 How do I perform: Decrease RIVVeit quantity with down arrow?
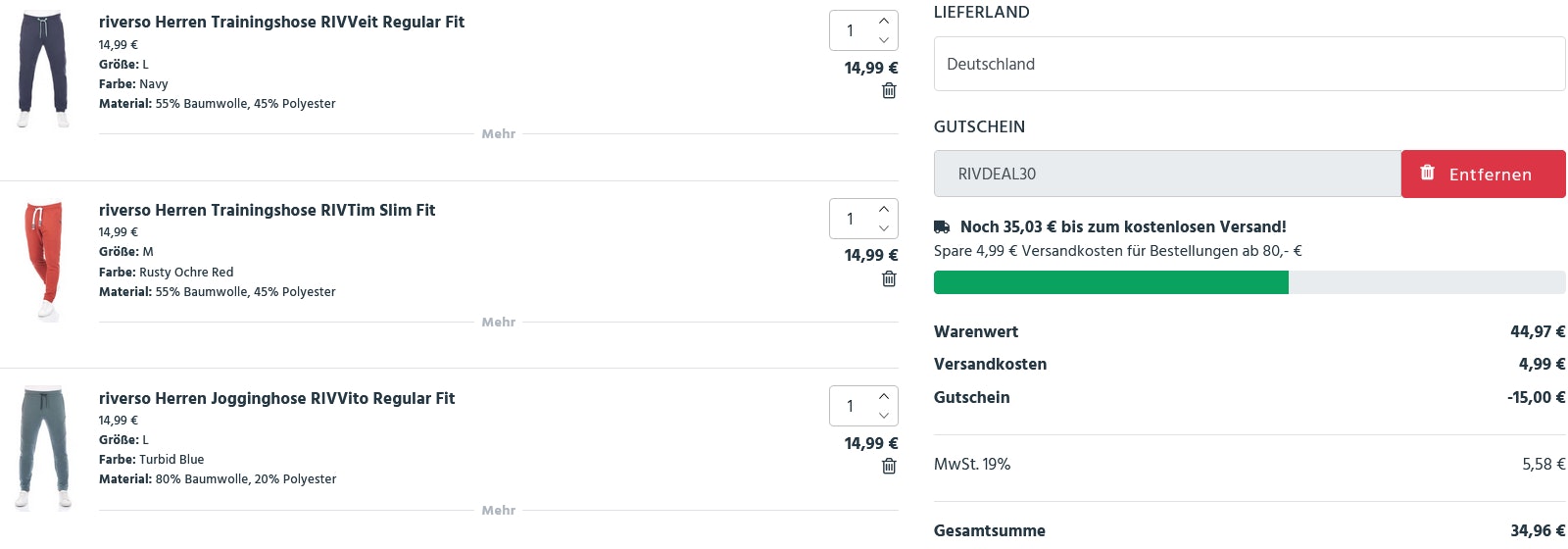click(x=884, y=40)
